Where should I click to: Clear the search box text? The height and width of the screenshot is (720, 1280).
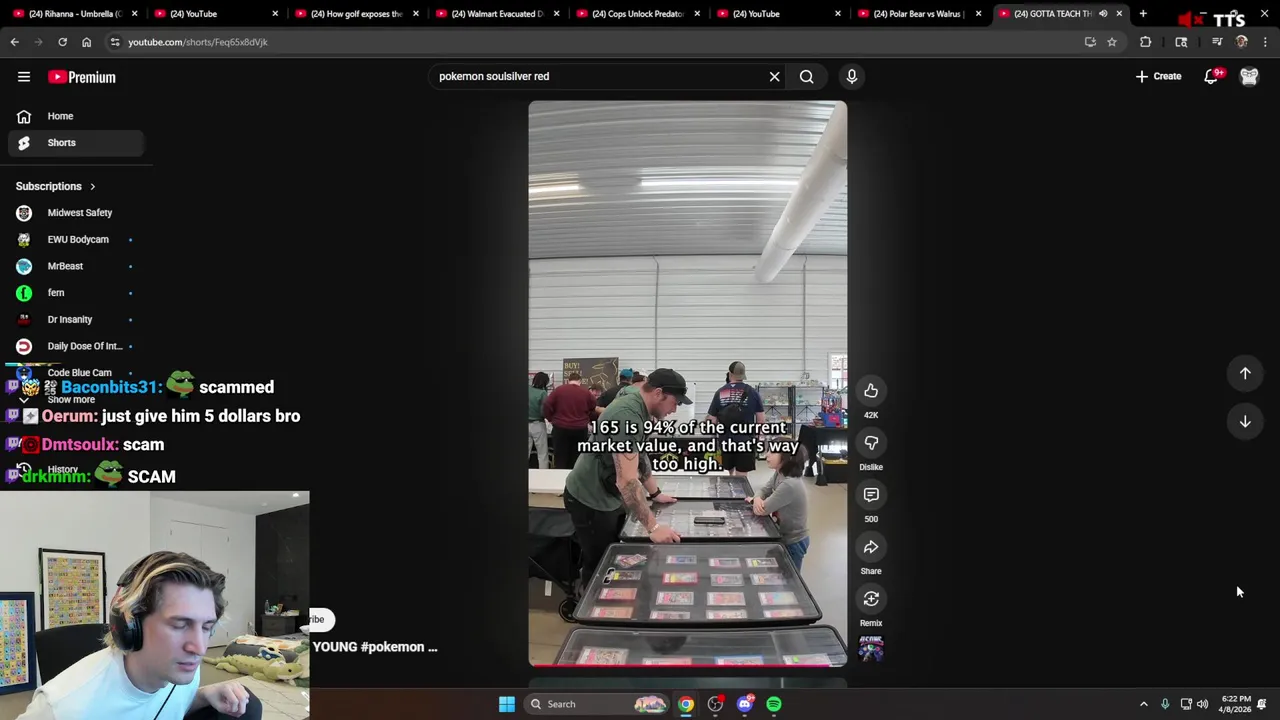[774, 76]
